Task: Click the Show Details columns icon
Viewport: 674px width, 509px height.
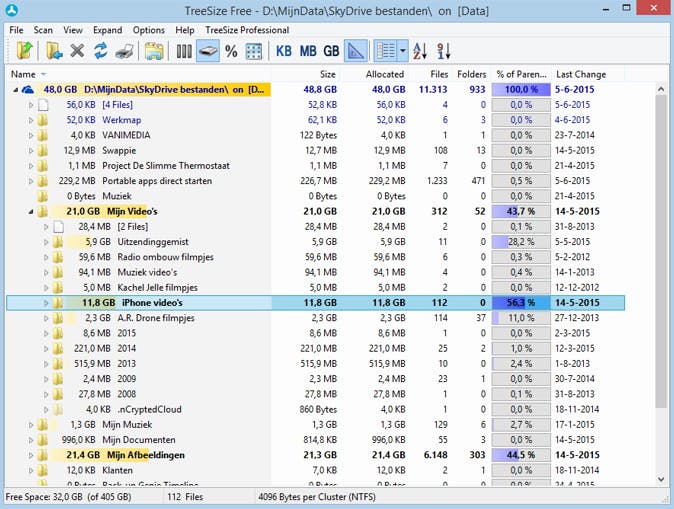Action: coord(182,50)
